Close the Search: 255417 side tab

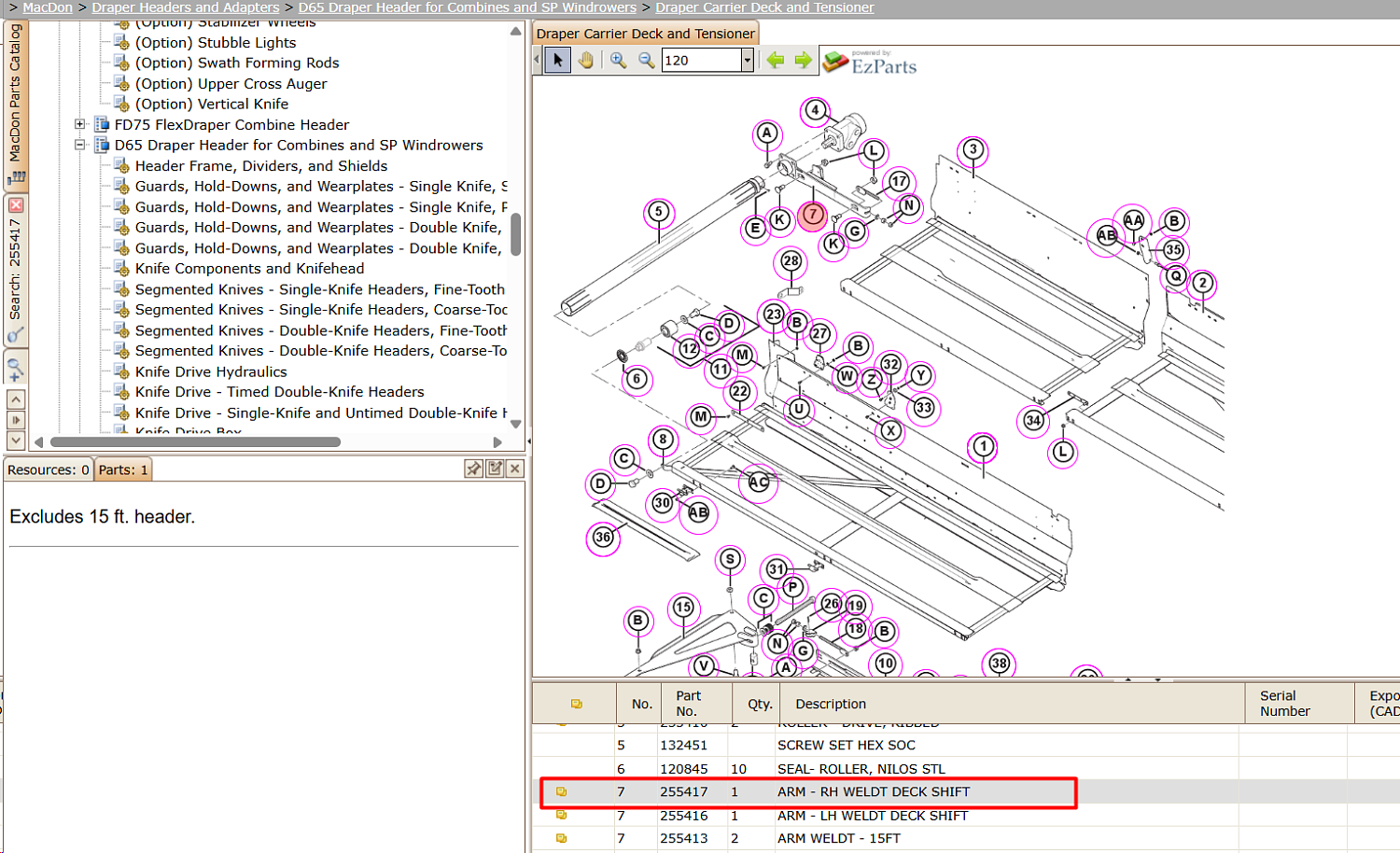point(16,204)
